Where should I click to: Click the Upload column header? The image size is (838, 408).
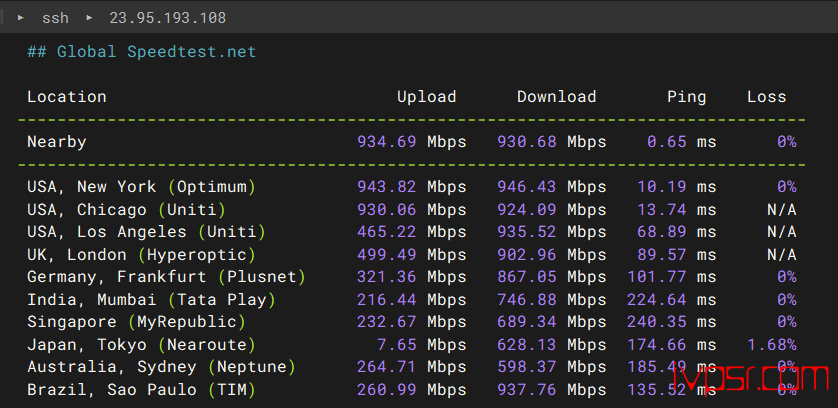[426, 97]
